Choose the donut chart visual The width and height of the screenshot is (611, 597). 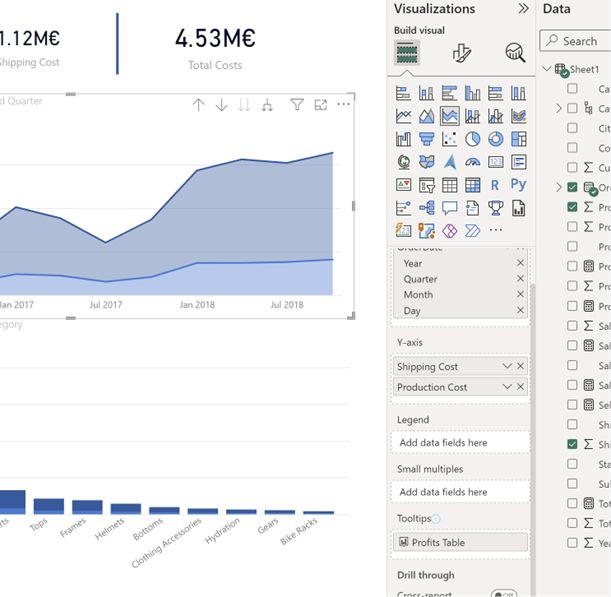pos(496,139)
